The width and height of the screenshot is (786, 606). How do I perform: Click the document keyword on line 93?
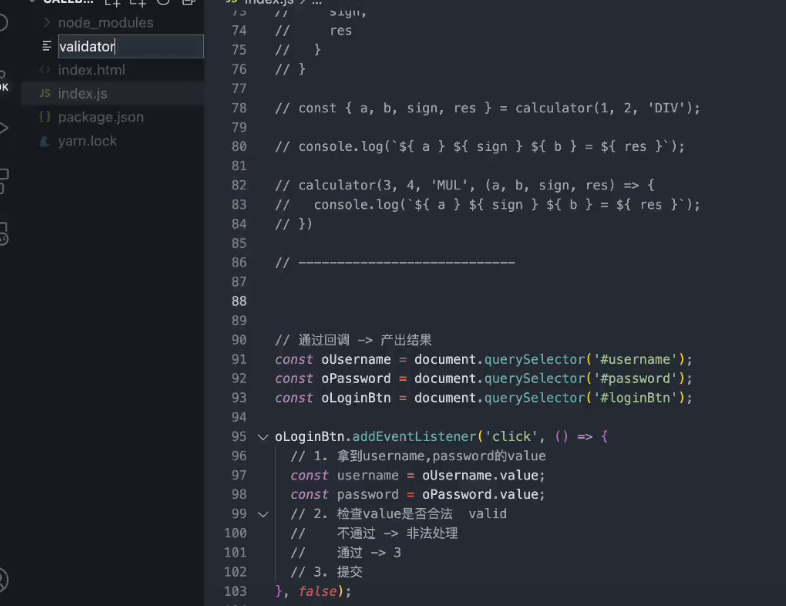[x=445, y=398]
